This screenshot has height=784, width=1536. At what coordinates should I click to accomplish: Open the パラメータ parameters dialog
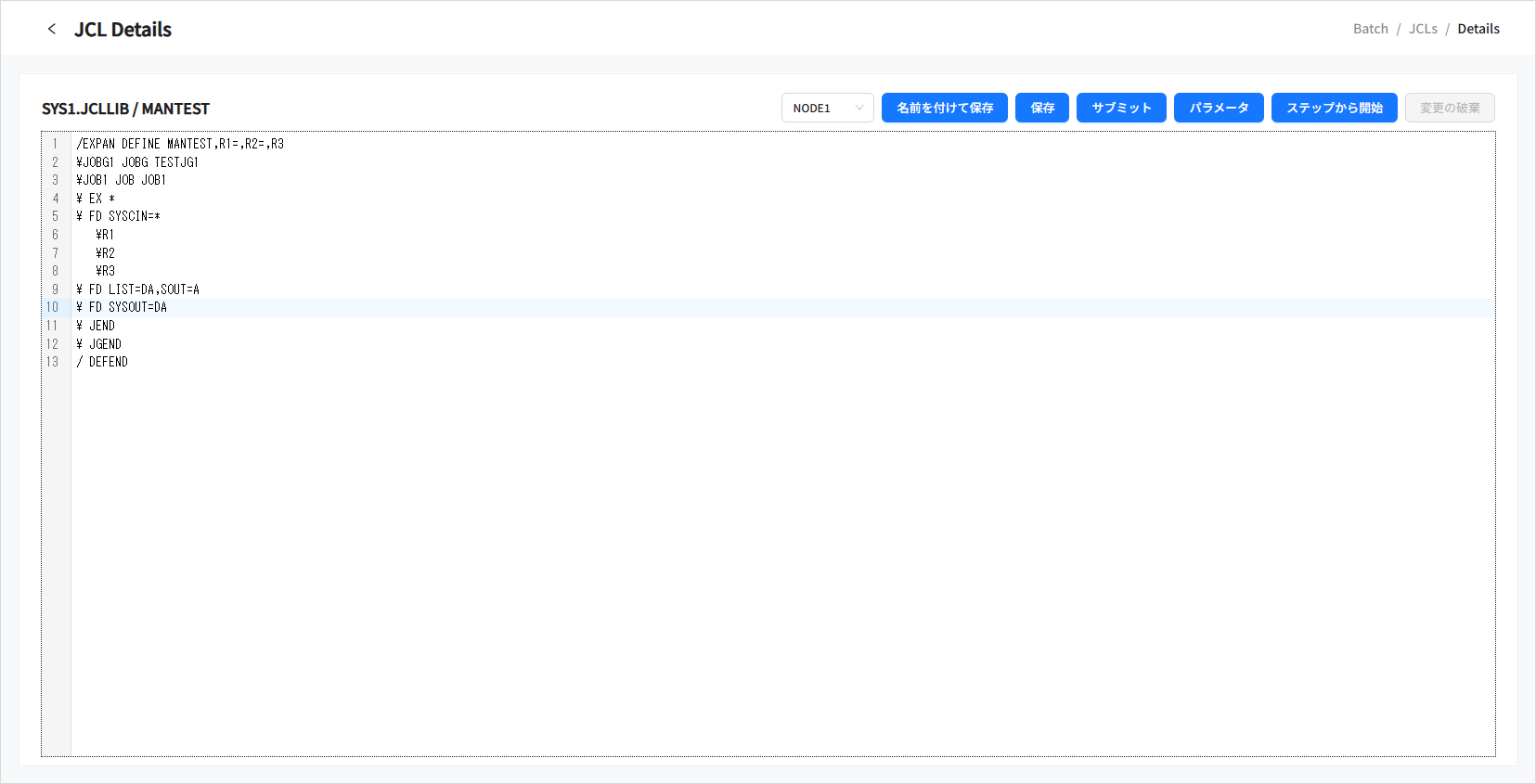tap(1218, 108)
